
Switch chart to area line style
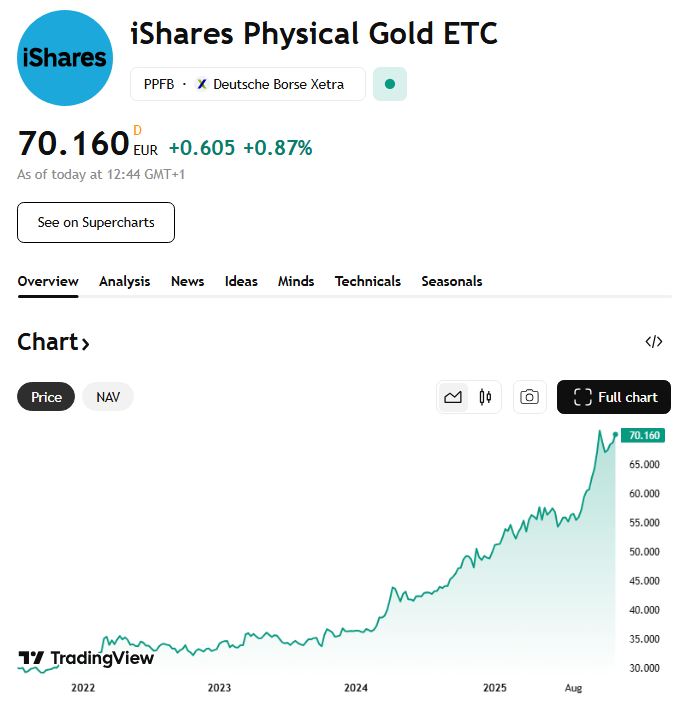point(453,397)
